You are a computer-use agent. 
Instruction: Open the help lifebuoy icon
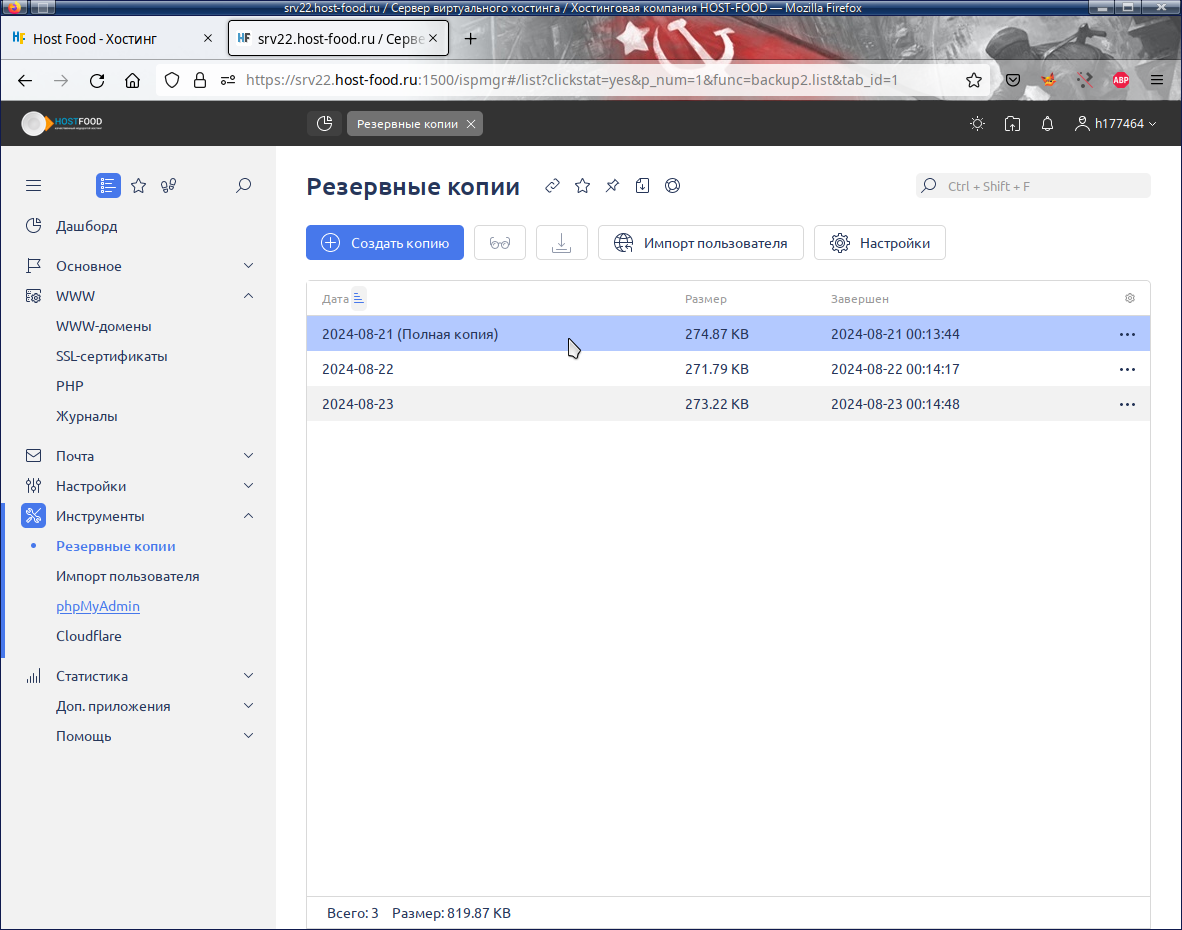672,185
